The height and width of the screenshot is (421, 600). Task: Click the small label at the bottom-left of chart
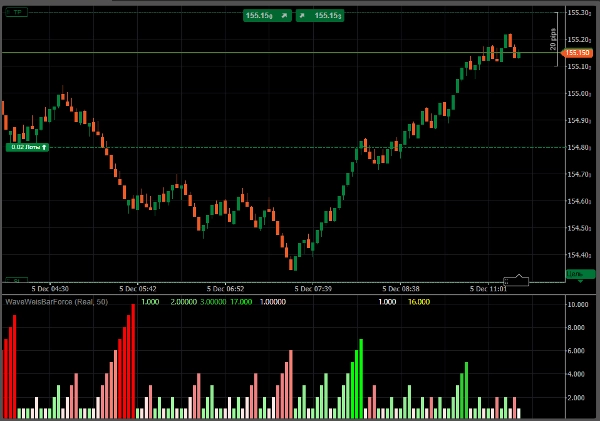click(x=15, y=280)
